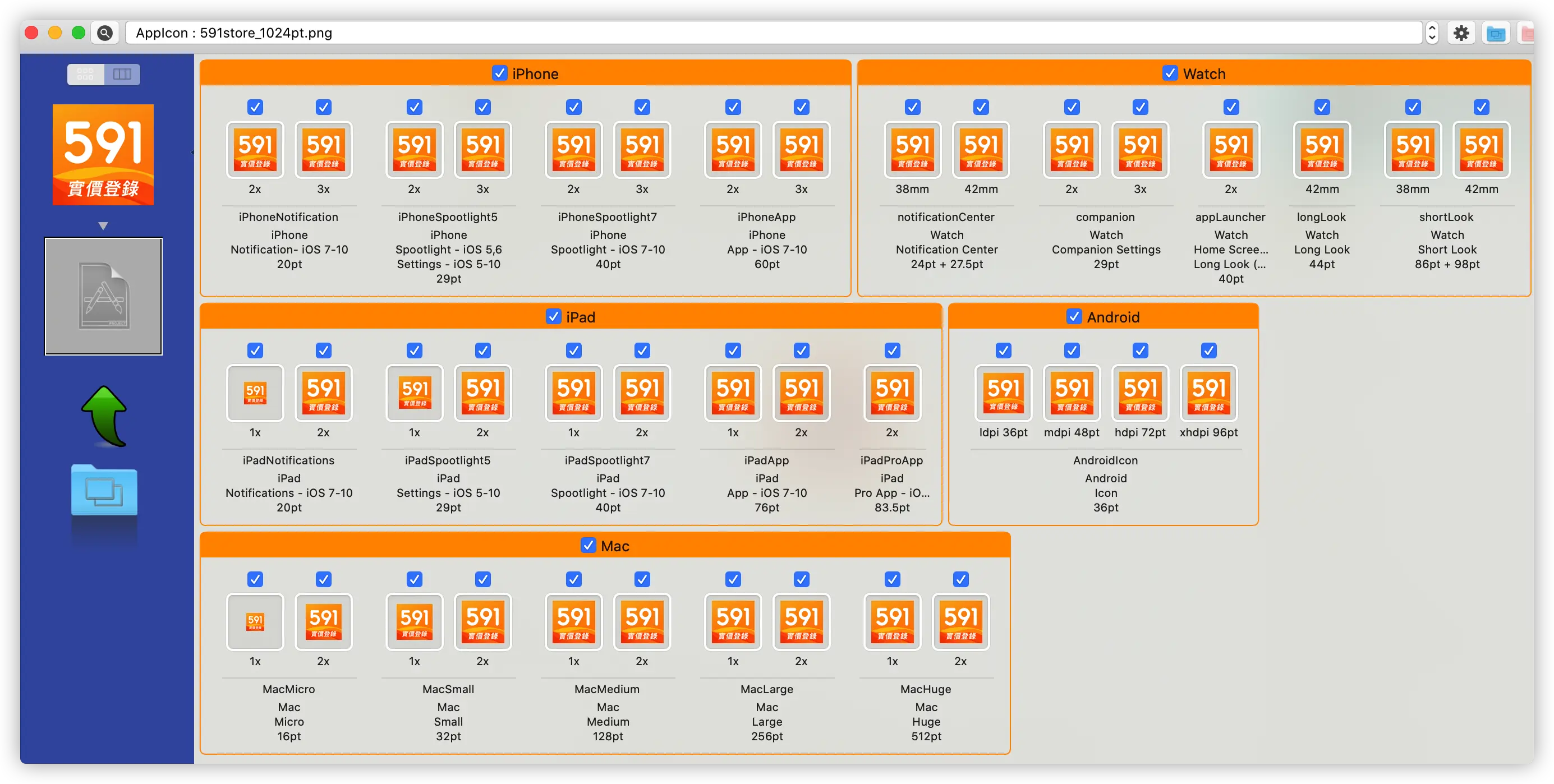The height and width of the screenshot is (784, 1554).
Task: Click the green export arrow icon
Action: coord(105,416)
